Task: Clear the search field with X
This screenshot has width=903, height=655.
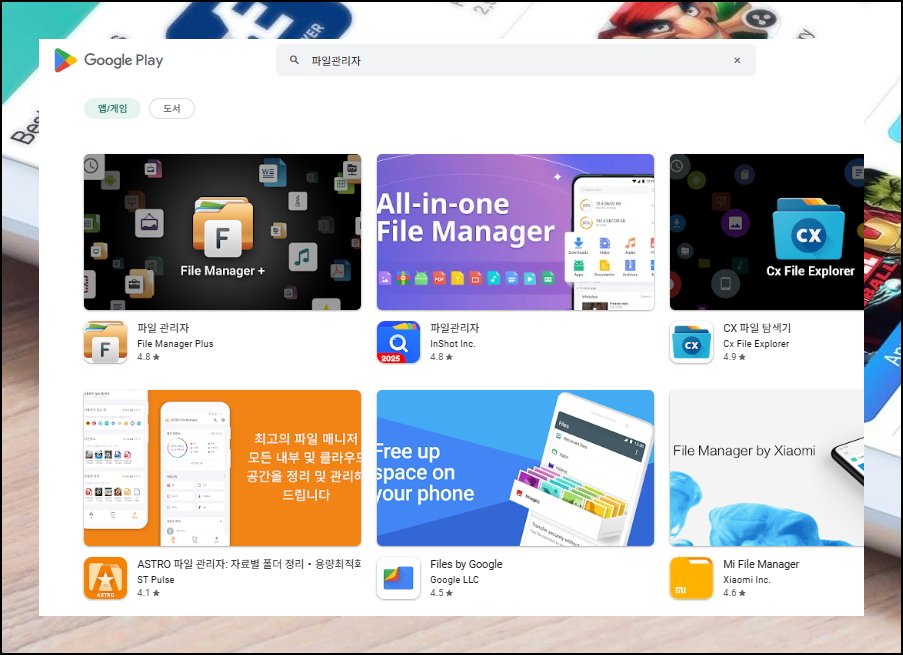Action: tap(737, 60)
